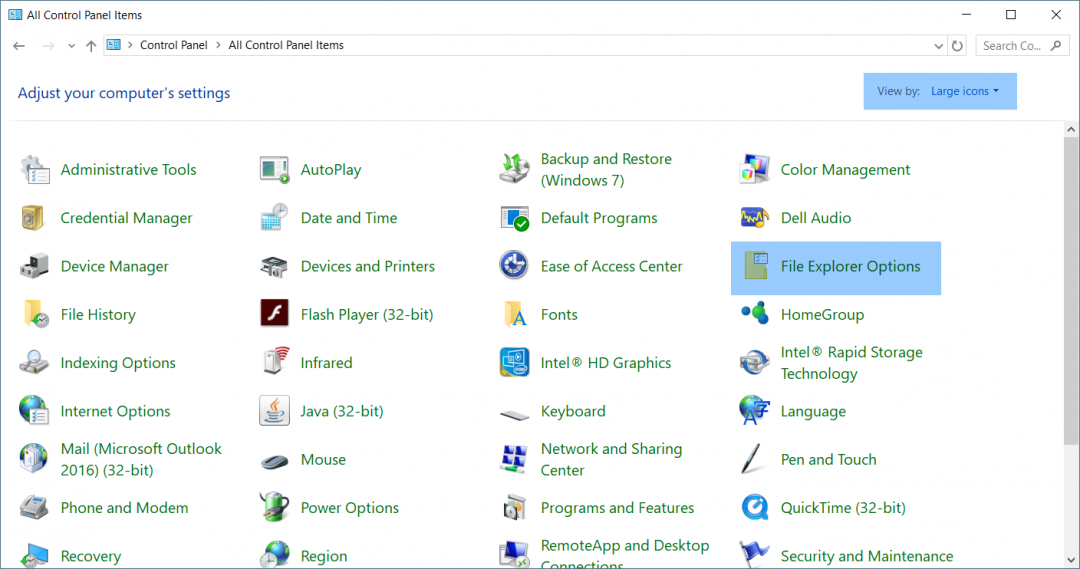Click the Backup and Restore (Windows 7) icon

[514, 169]
